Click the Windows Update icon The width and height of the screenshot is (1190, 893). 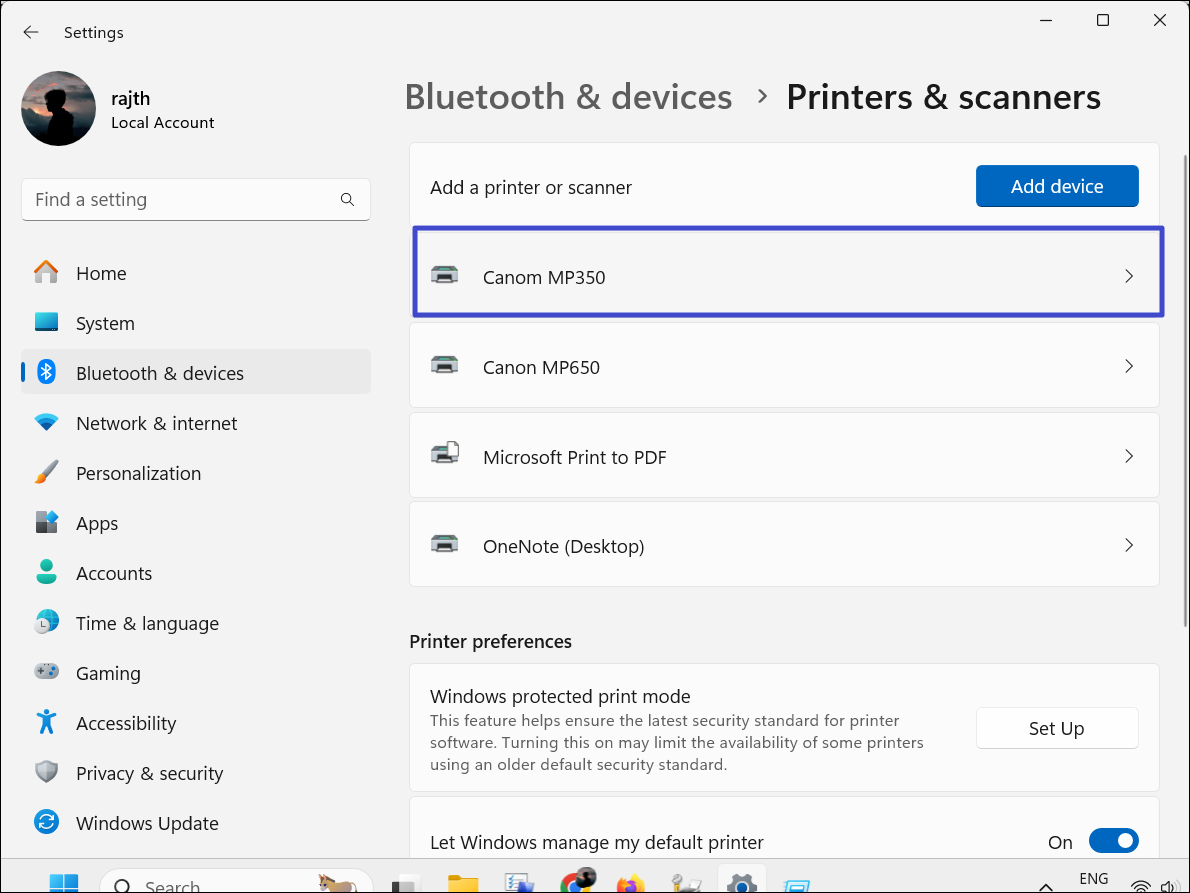(x=46, y=823)
